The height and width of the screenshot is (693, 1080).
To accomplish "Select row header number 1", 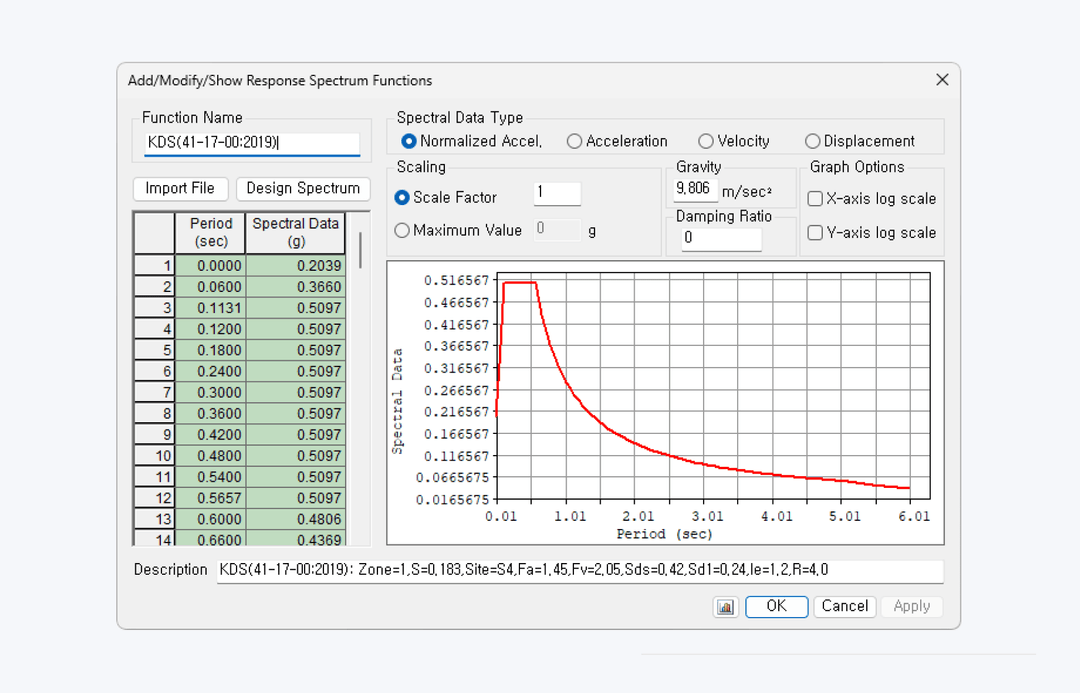I will point(154,266).
